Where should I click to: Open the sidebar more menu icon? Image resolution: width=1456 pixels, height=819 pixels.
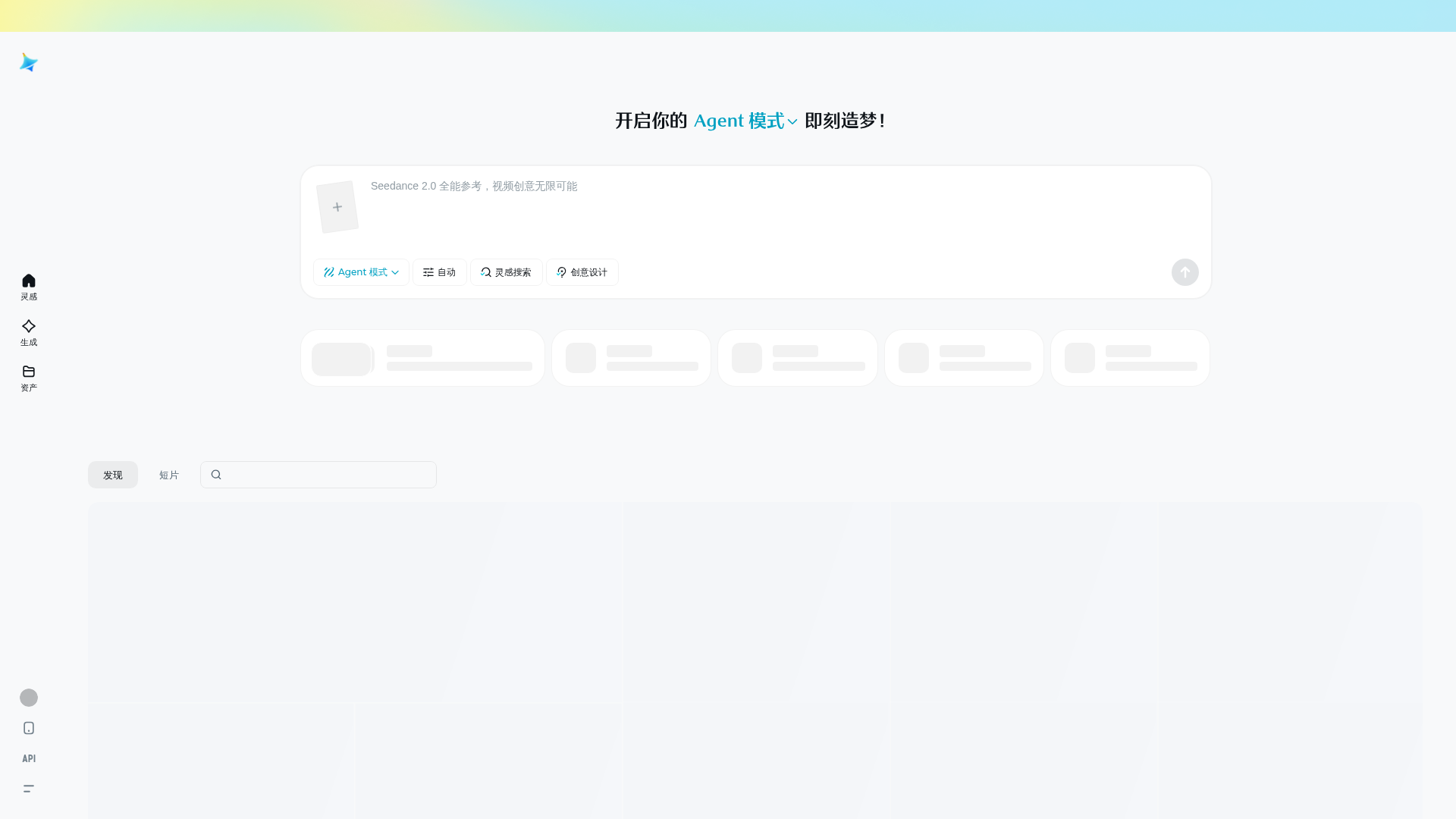(29, 789)
